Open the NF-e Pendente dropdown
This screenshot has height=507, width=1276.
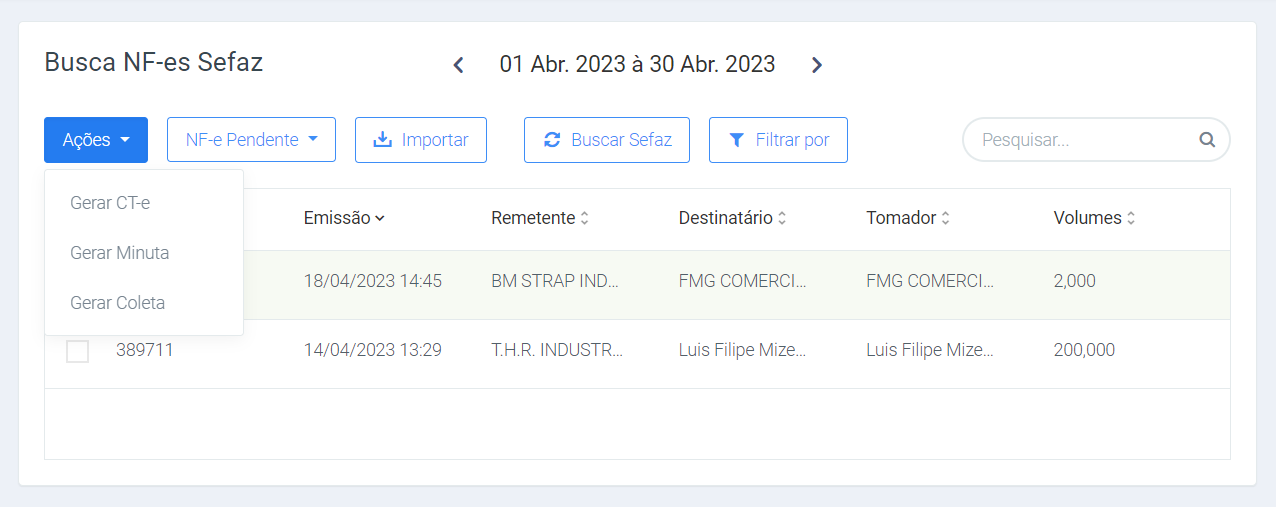pyautogui.click(x=251, y=140)
